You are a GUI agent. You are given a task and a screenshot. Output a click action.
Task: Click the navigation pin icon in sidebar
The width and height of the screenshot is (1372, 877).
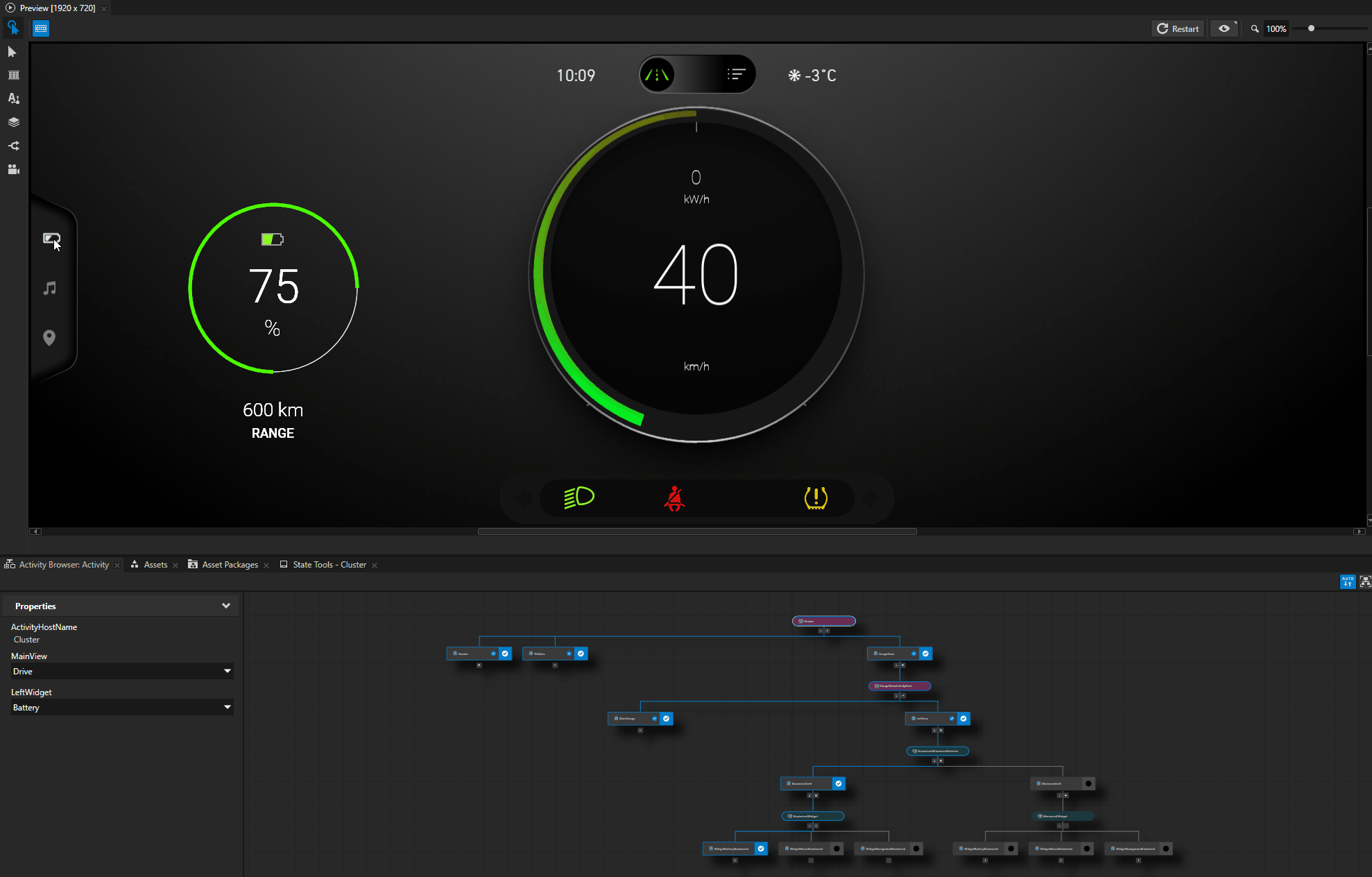pos(49,338)
